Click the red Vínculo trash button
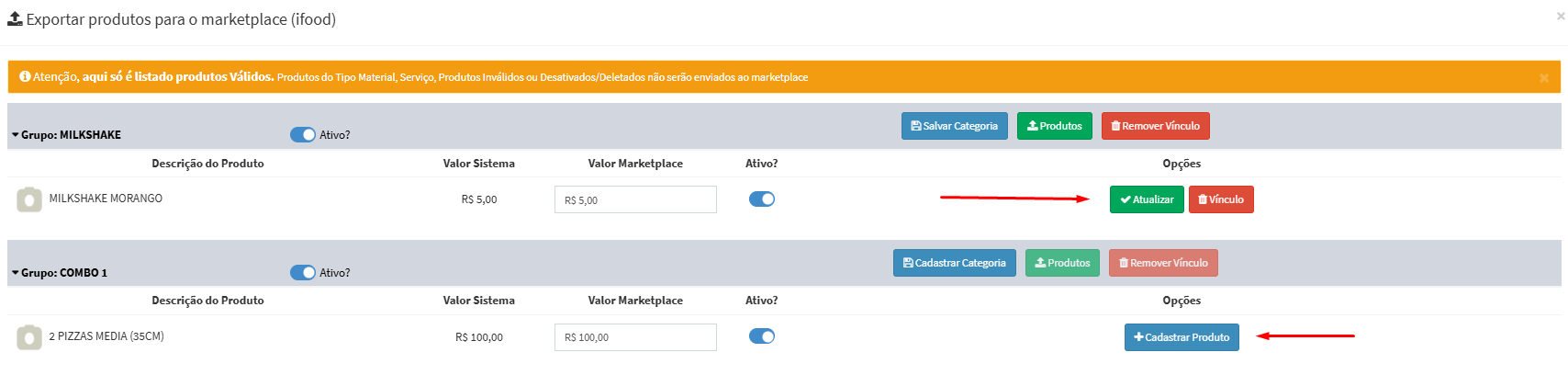1568x375 pixels. pyautogui.click(x=1221, y=199)
